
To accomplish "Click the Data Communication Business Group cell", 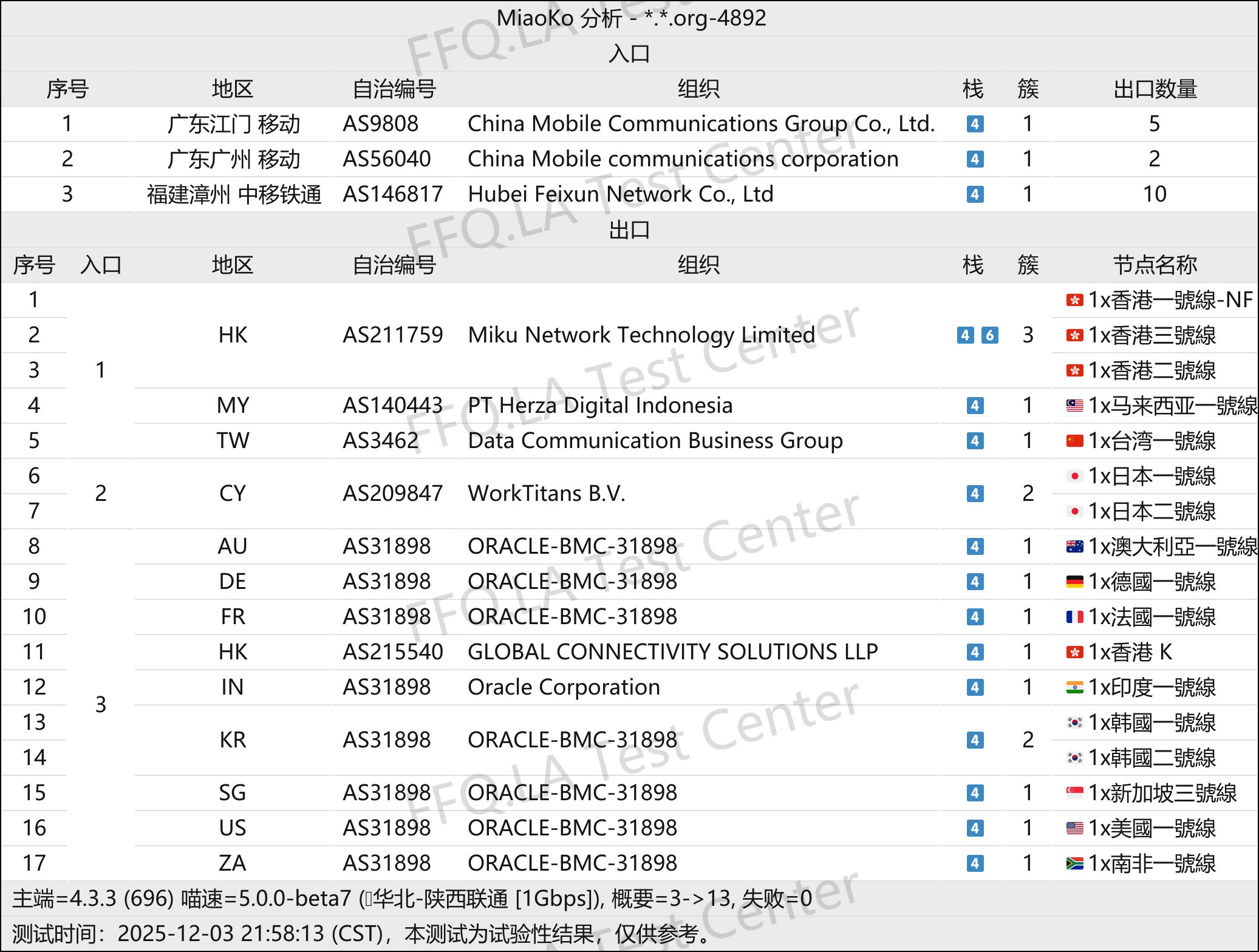I will pyautogui.click(x=655, y=441).
